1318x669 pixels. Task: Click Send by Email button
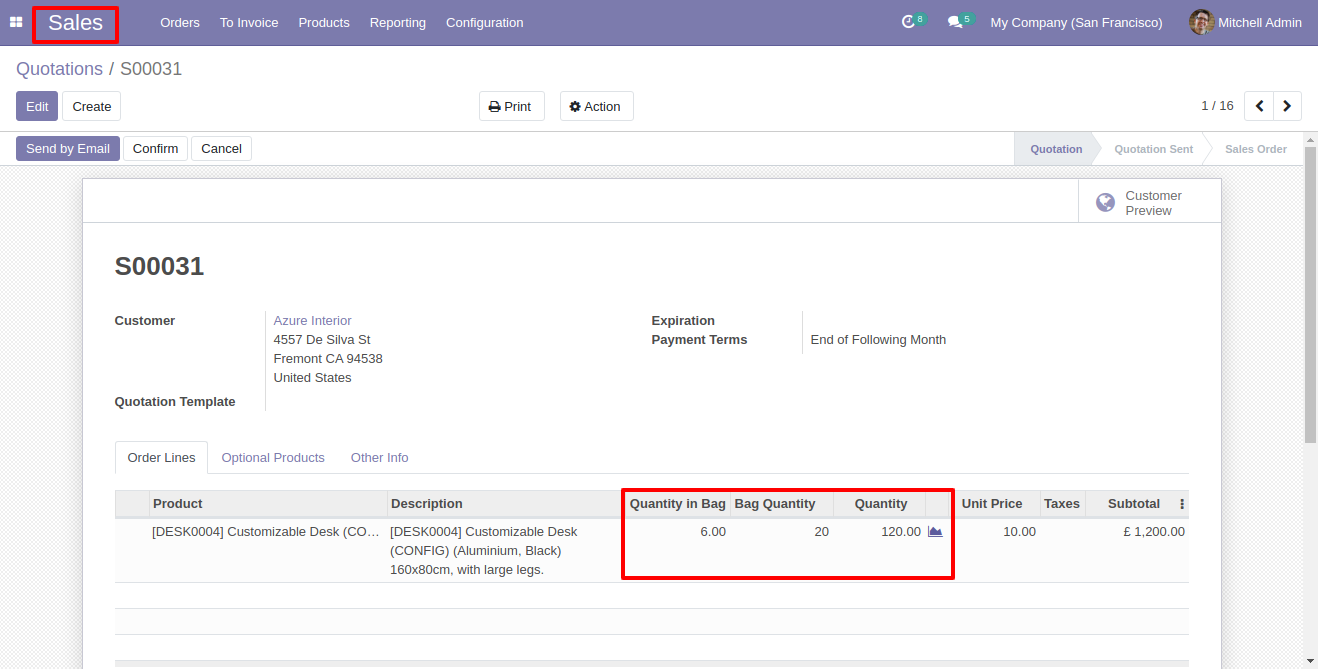(x=68, y=149)
